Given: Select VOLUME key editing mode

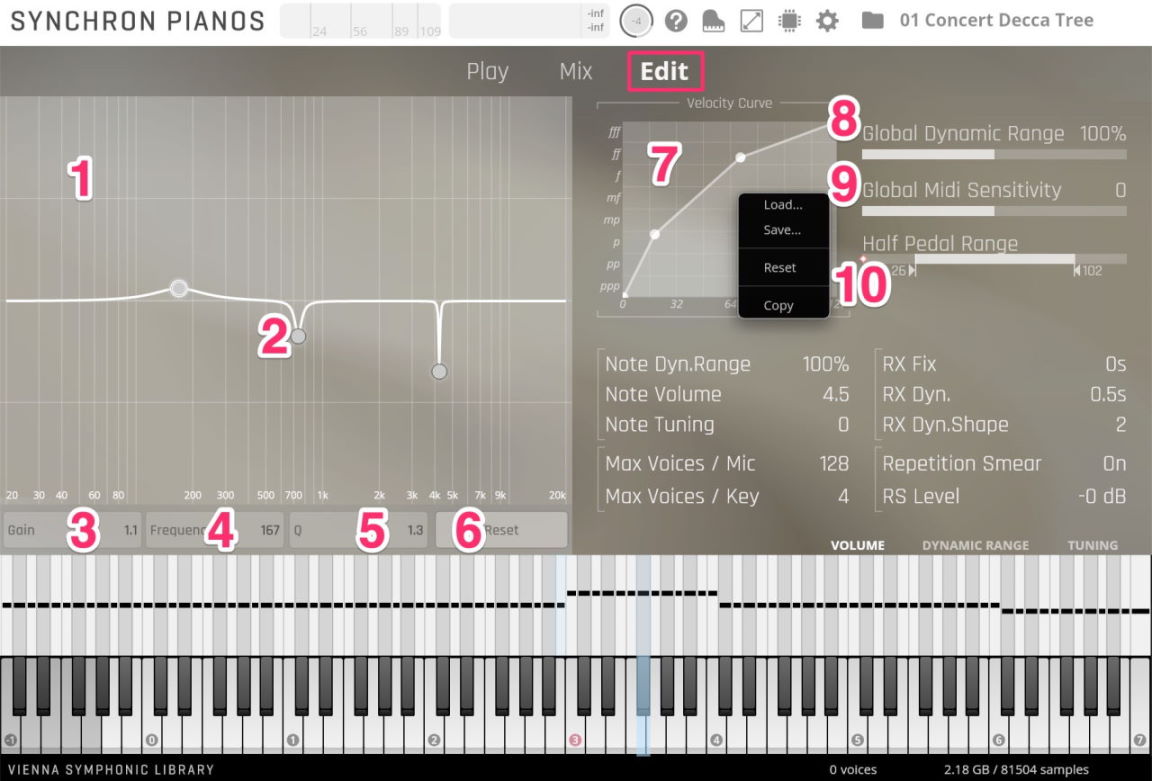Looking at the screenshot, I should tap(857, 545).
